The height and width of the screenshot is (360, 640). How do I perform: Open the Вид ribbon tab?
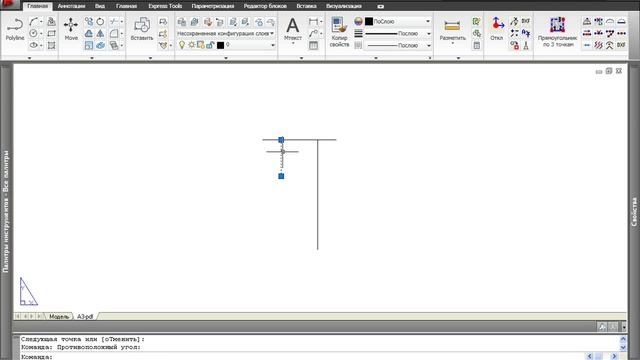click(100, 6)
